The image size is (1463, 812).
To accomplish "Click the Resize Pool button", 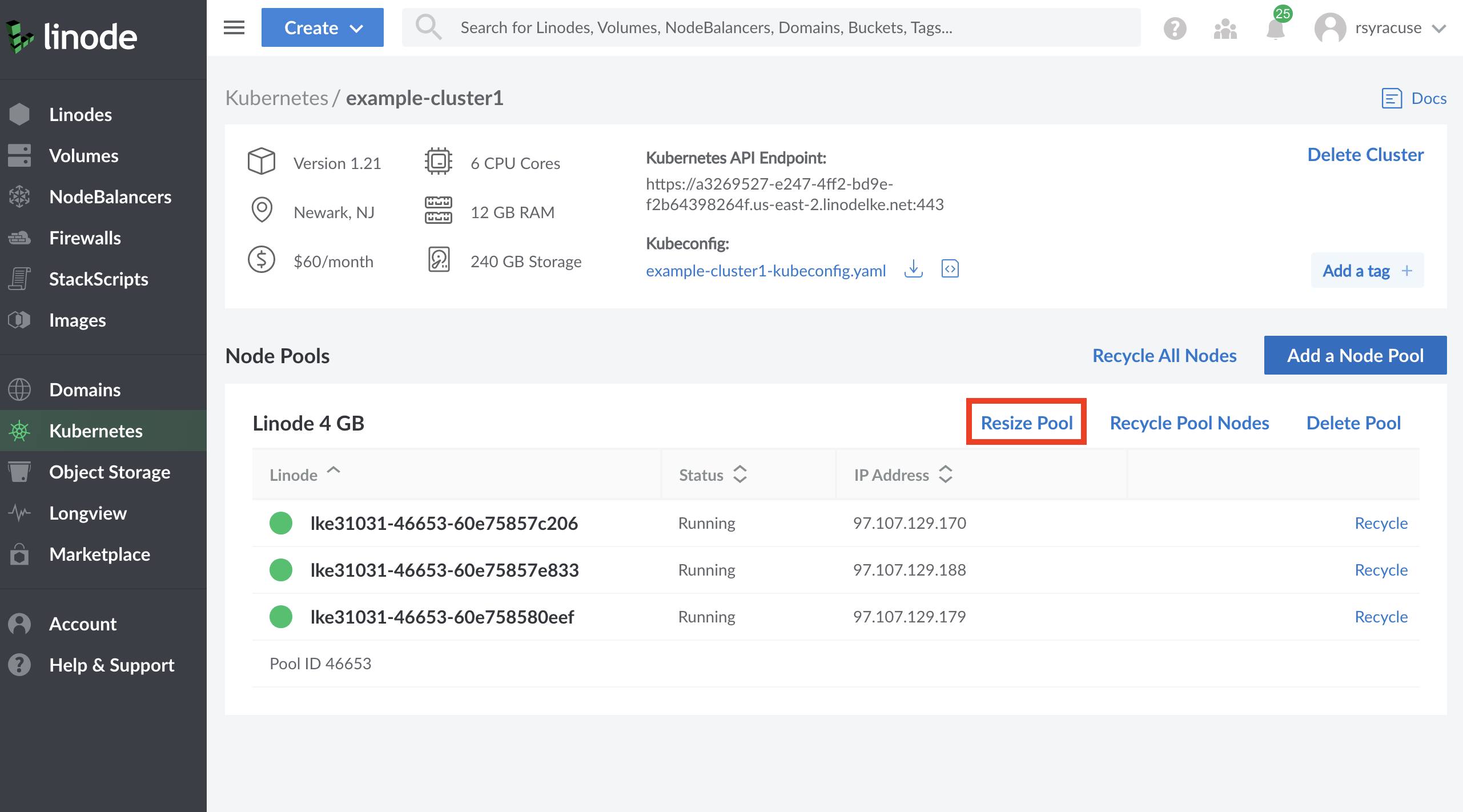I will [x=1026, y=423].
